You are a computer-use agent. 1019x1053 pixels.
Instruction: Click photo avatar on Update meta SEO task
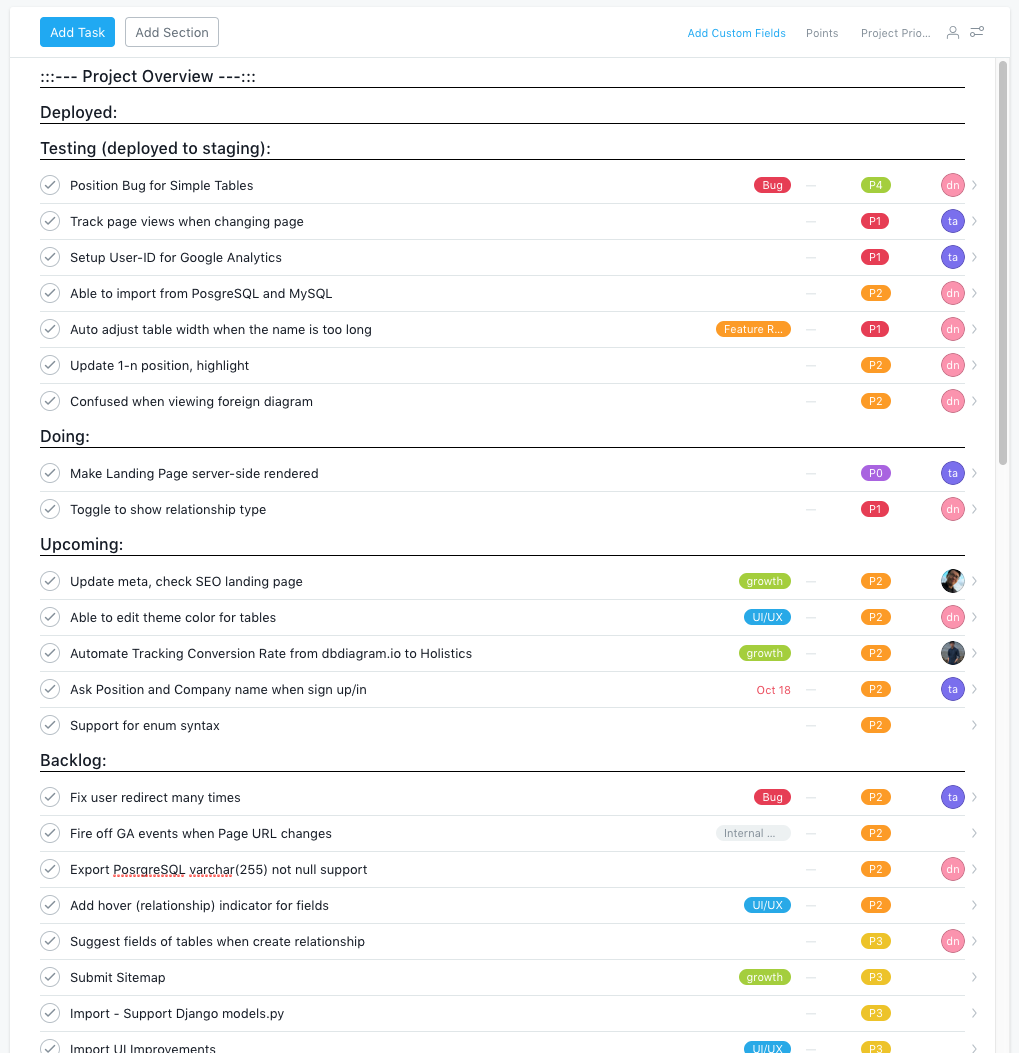952,581
